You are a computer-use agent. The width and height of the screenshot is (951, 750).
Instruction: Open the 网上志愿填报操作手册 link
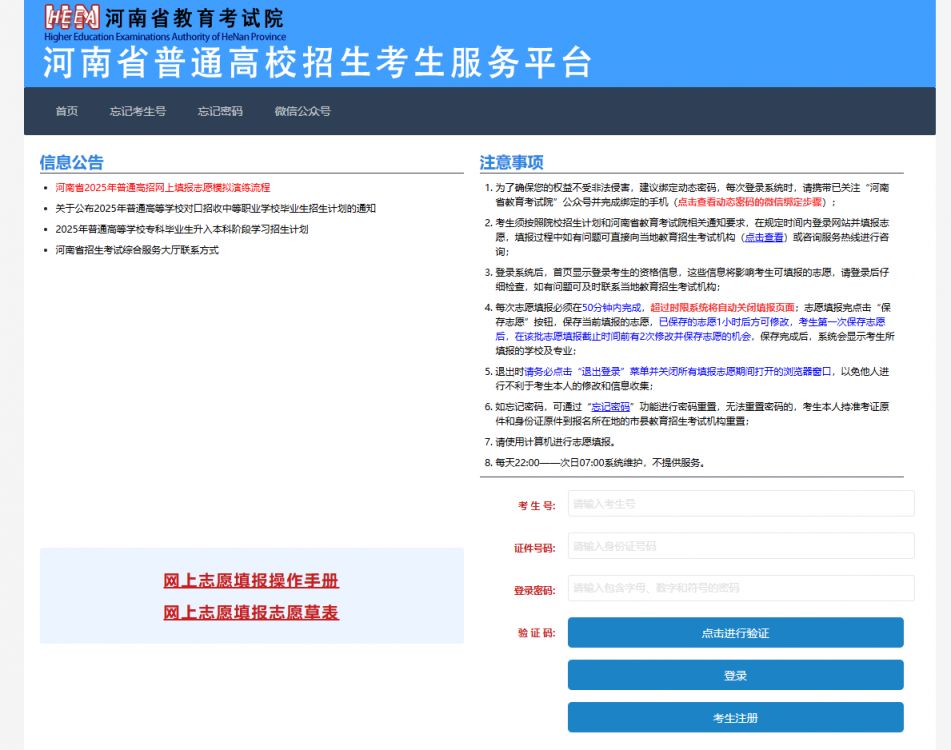pyautogui.click(x=251, y=581)
